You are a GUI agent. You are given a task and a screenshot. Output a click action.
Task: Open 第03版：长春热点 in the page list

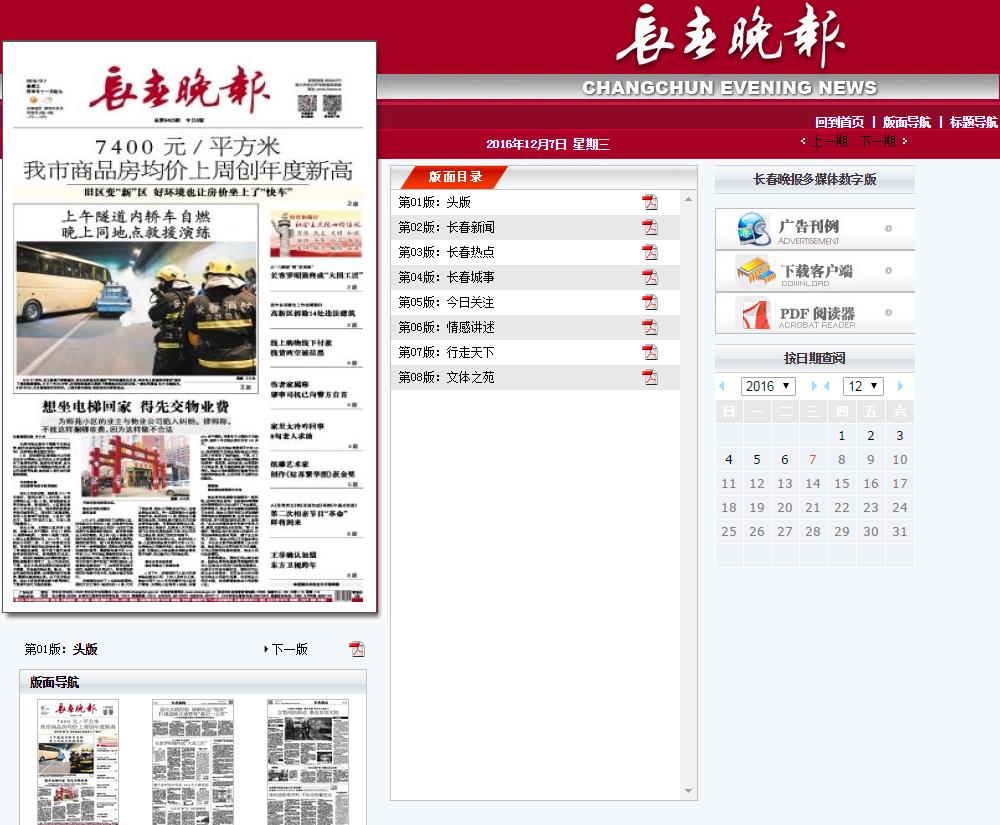446,252
